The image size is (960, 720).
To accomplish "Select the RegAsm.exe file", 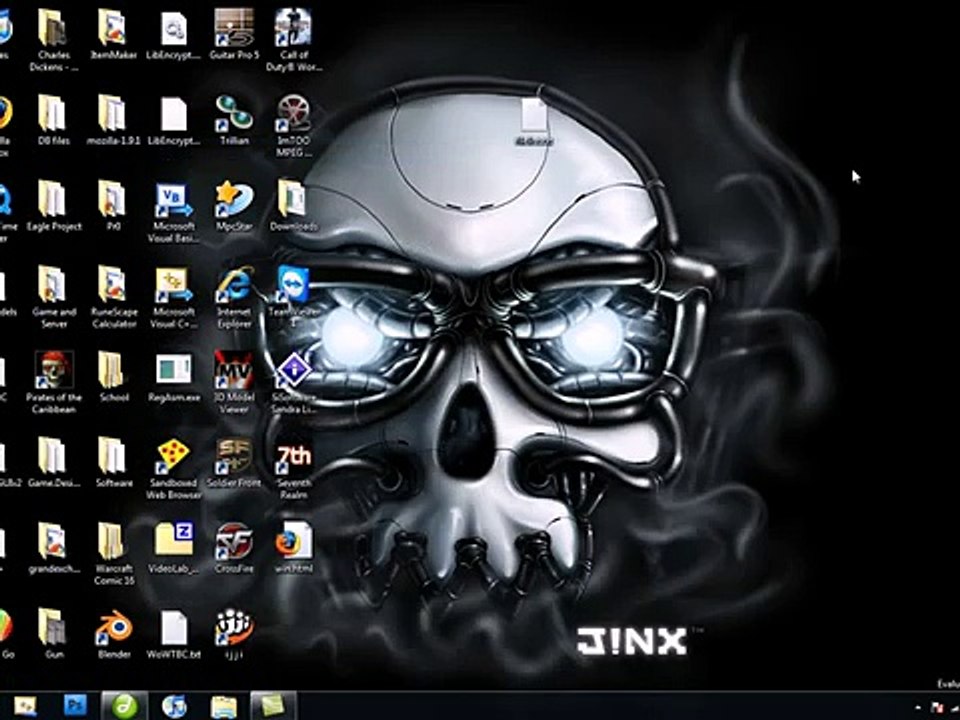I will (173, 377).
